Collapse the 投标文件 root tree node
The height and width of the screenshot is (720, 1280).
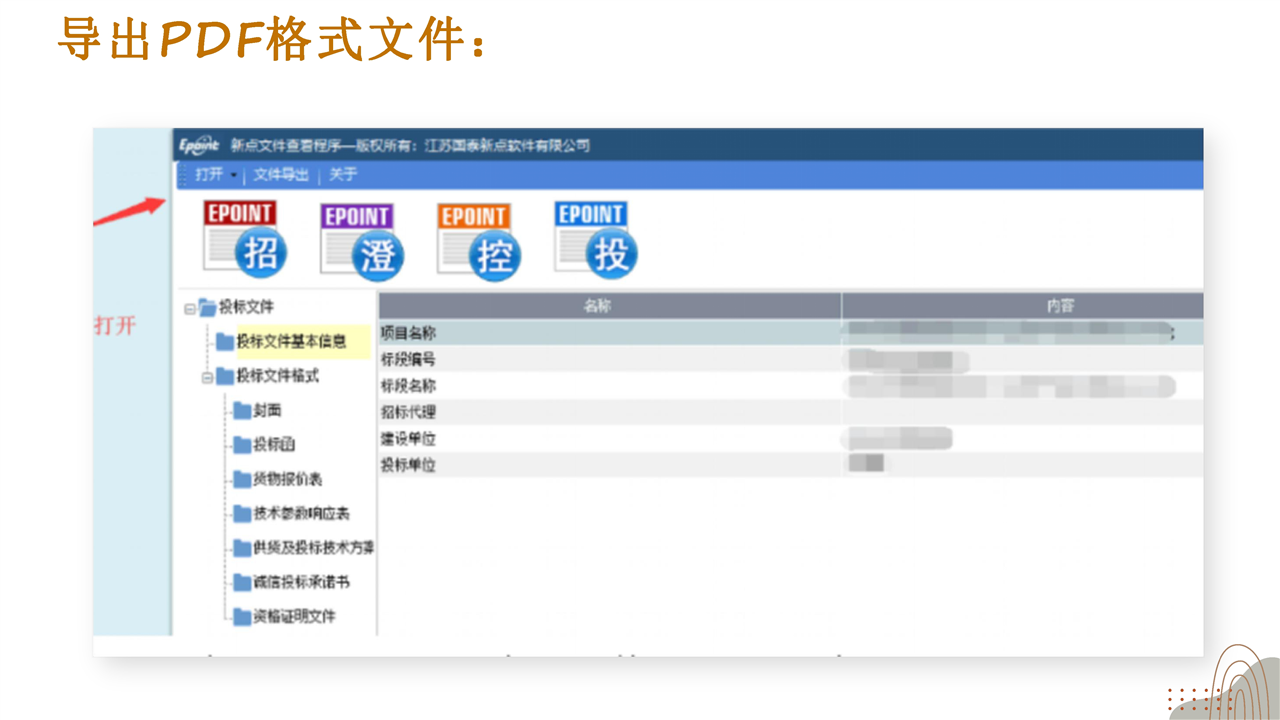click(189, 307)
